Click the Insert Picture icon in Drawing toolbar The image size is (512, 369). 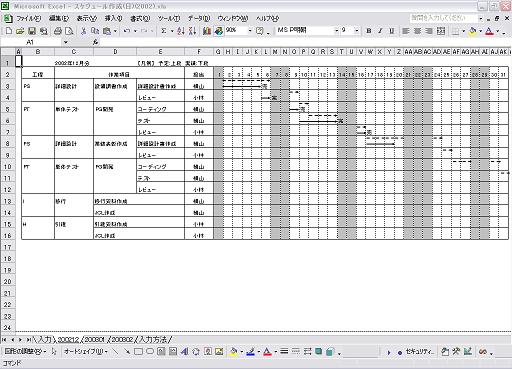click(x=219, y=351)
